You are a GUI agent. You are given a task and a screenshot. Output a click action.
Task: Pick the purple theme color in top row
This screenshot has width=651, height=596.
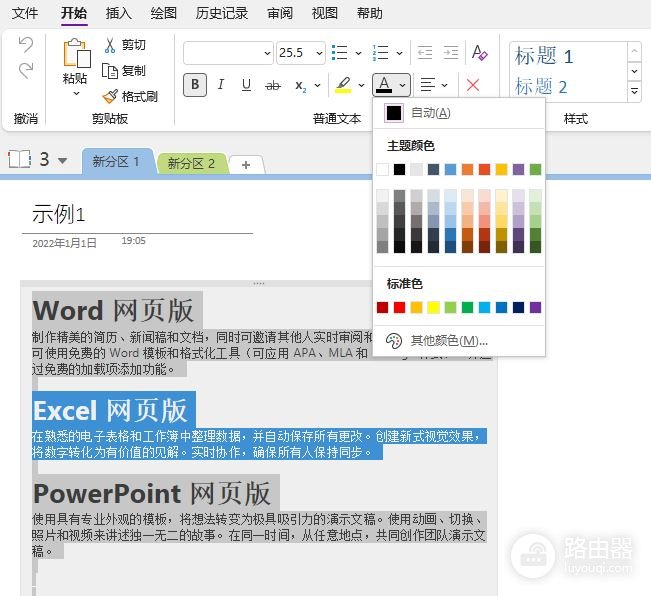pos(519,169)
